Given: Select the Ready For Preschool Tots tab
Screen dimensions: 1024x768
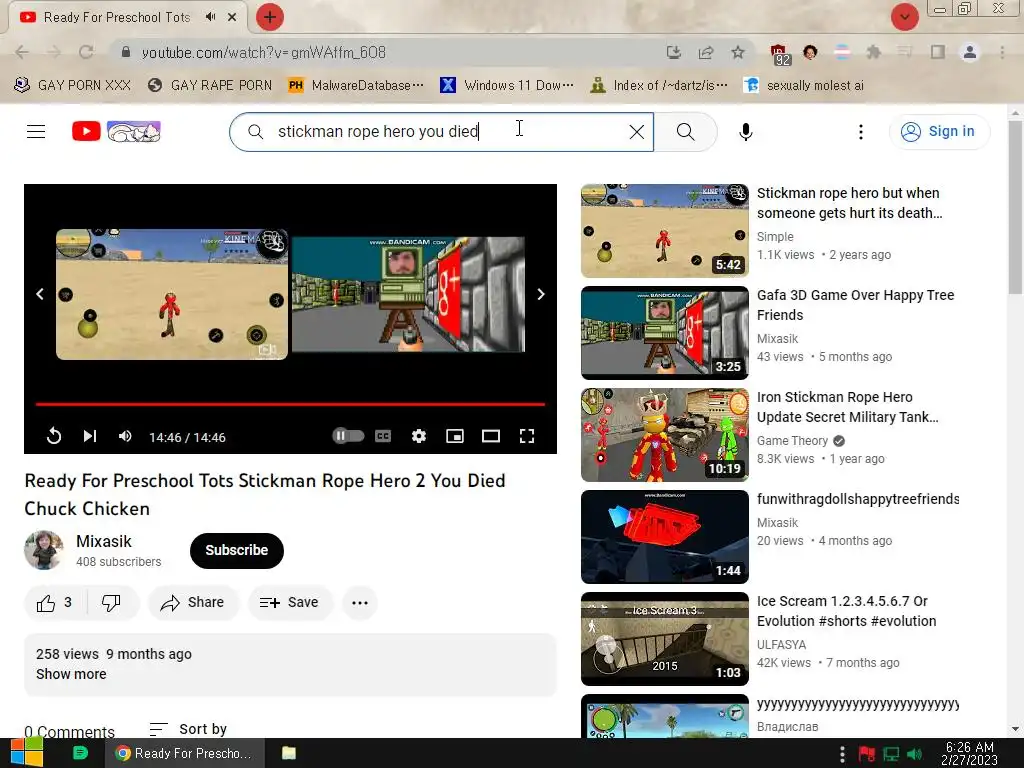Looking at the screenshot, I should (117, 17).
